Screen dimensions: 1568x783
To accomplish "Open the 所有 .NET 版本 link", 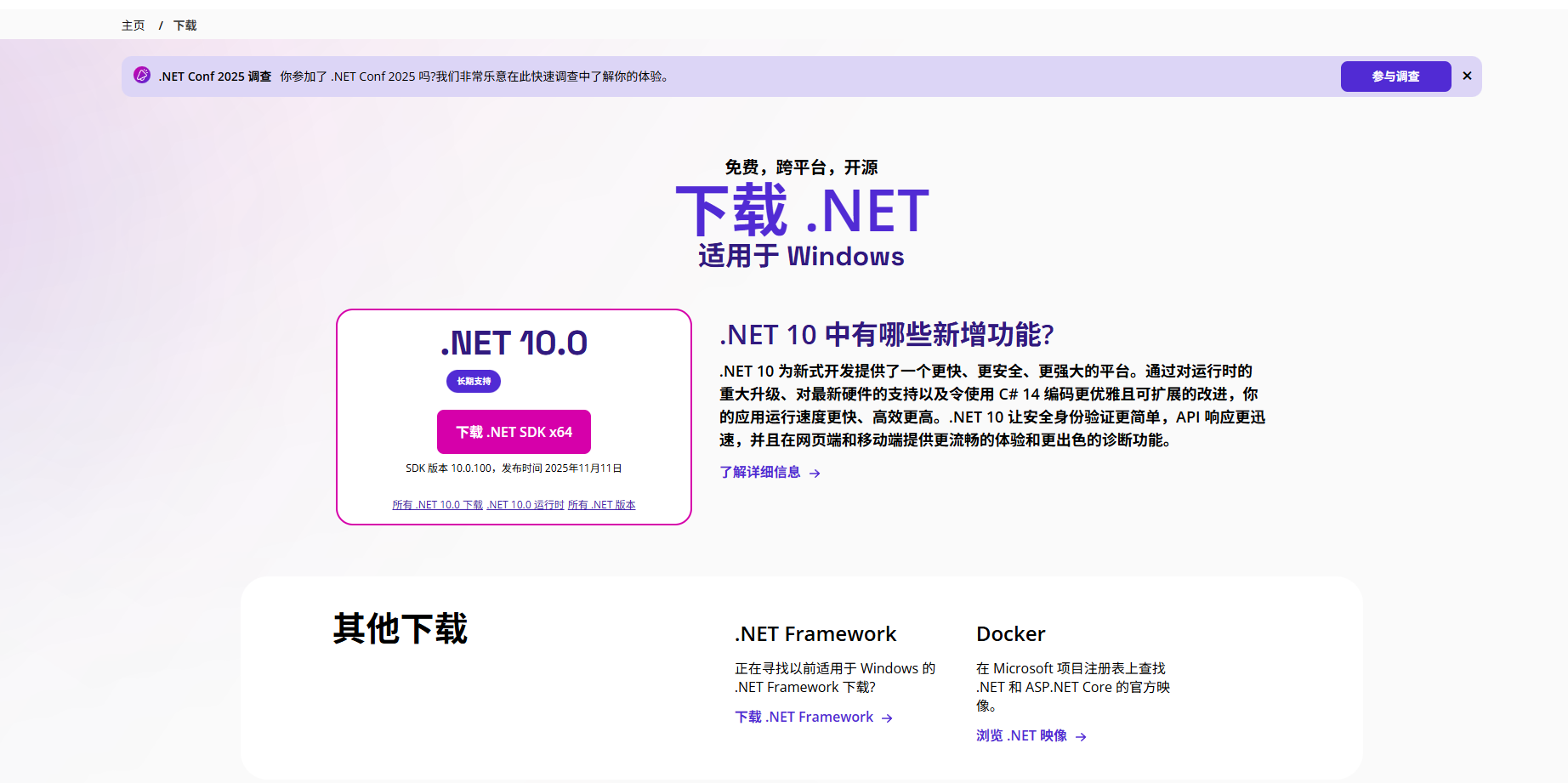I will click(601, 505).
